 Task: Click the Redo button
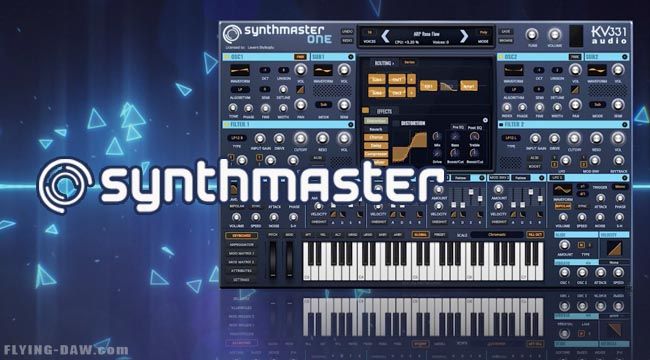click(347, 40)
